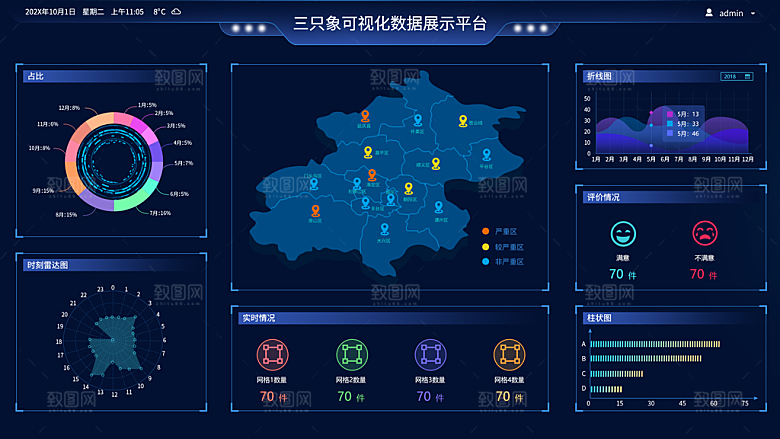780x439 pixels.
Task: Click the 三只象可视化数据展示平台 title
Action: click(x=390, y=23)
